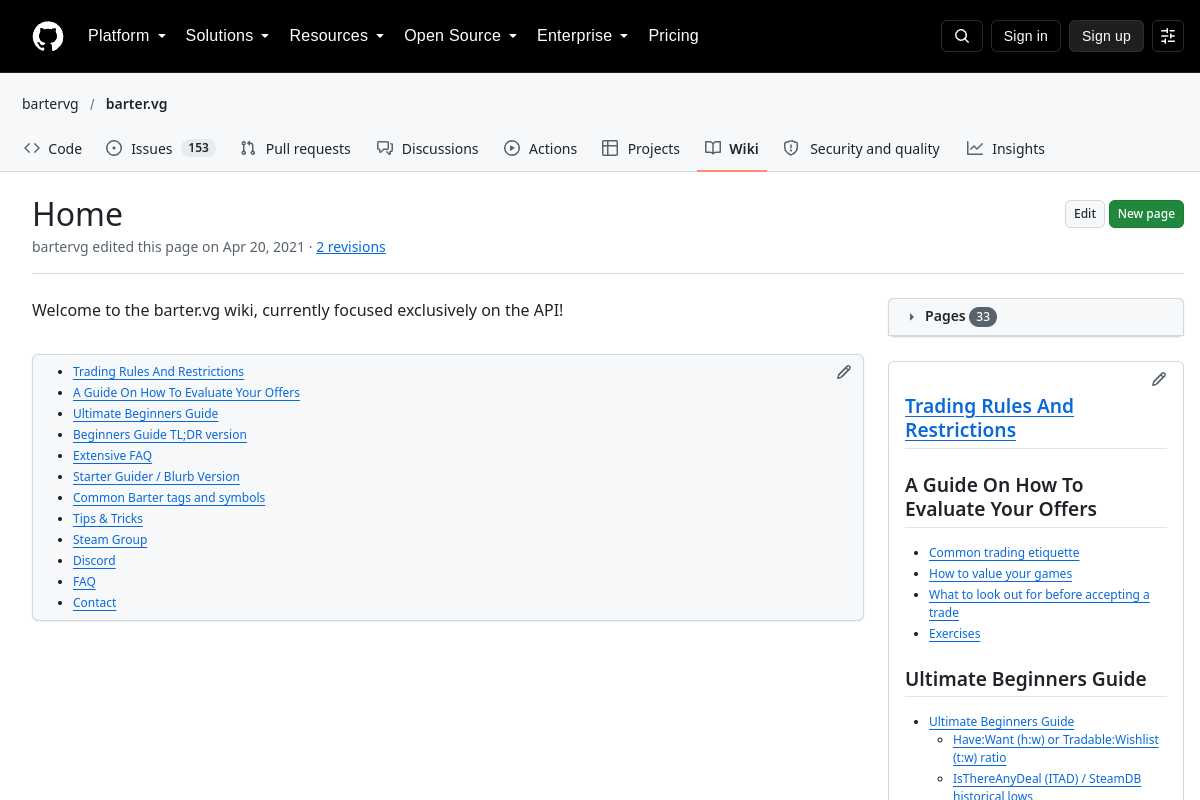This screenshot has height=800, width=1200.
Task: Expand the Pages 33 list
Action: pyautogui.click(x=1036, y=317)
